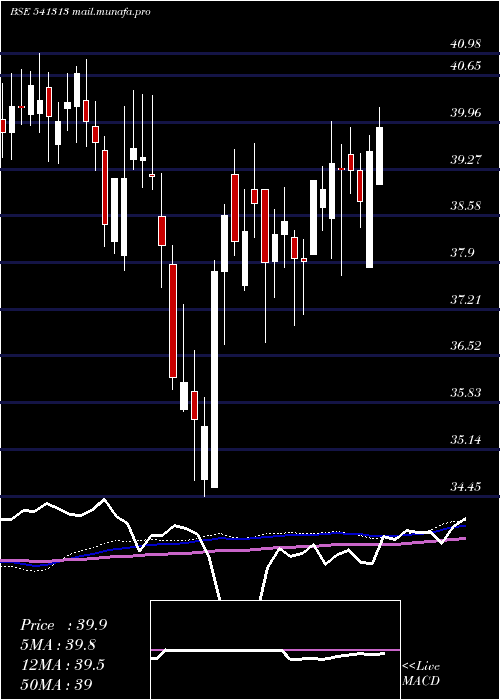
Task: Click the 35.14 price axis label
Action: [x=466, y=440]
